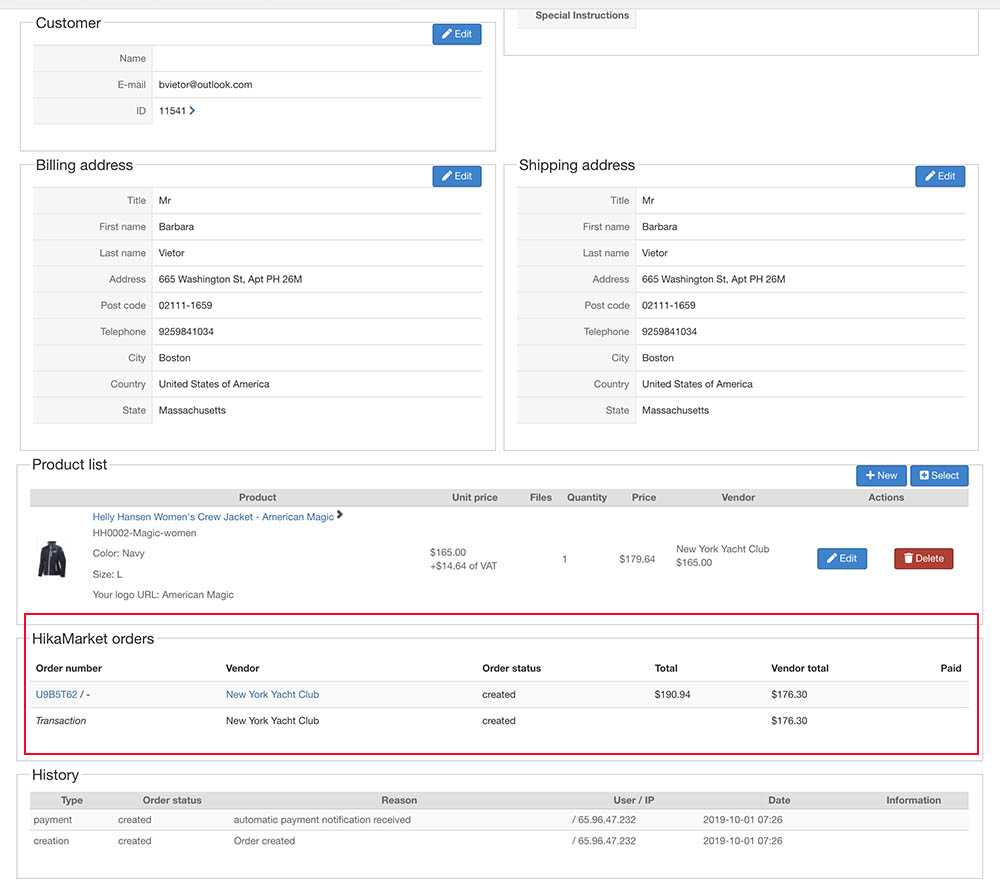
Task: Open New York Yacht Club vendor link
Action: (x=272, y=694)
